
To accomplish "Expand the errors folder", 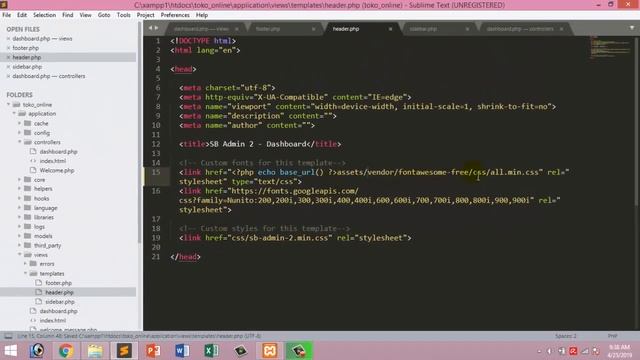I will click(25, 264).
